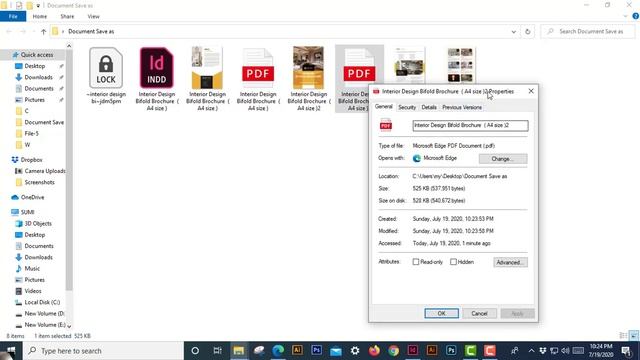
Task: Open the Share ribbon tab
Action: point(67,16)
